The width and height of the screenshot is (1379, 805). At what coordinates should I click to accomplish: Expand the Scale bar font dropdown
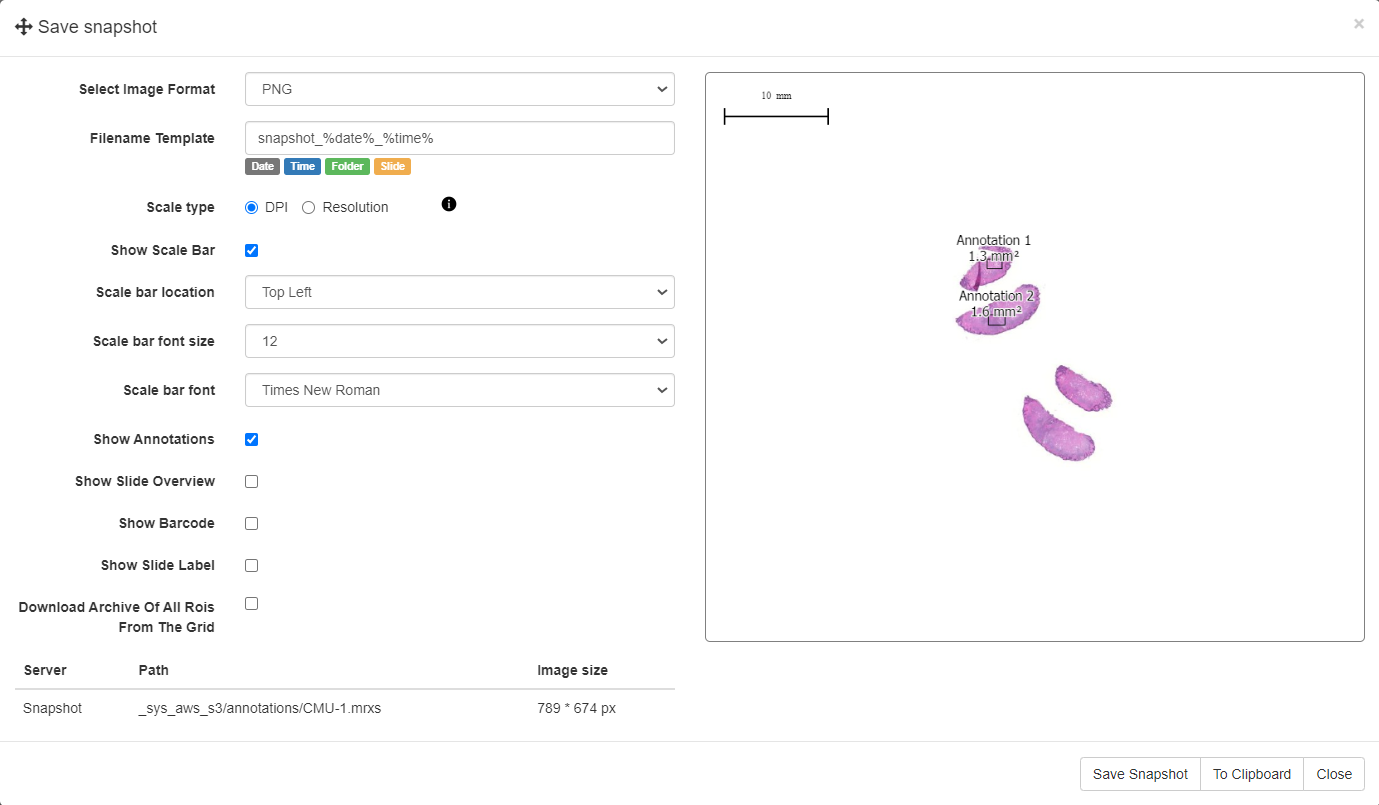pos(459,390)
